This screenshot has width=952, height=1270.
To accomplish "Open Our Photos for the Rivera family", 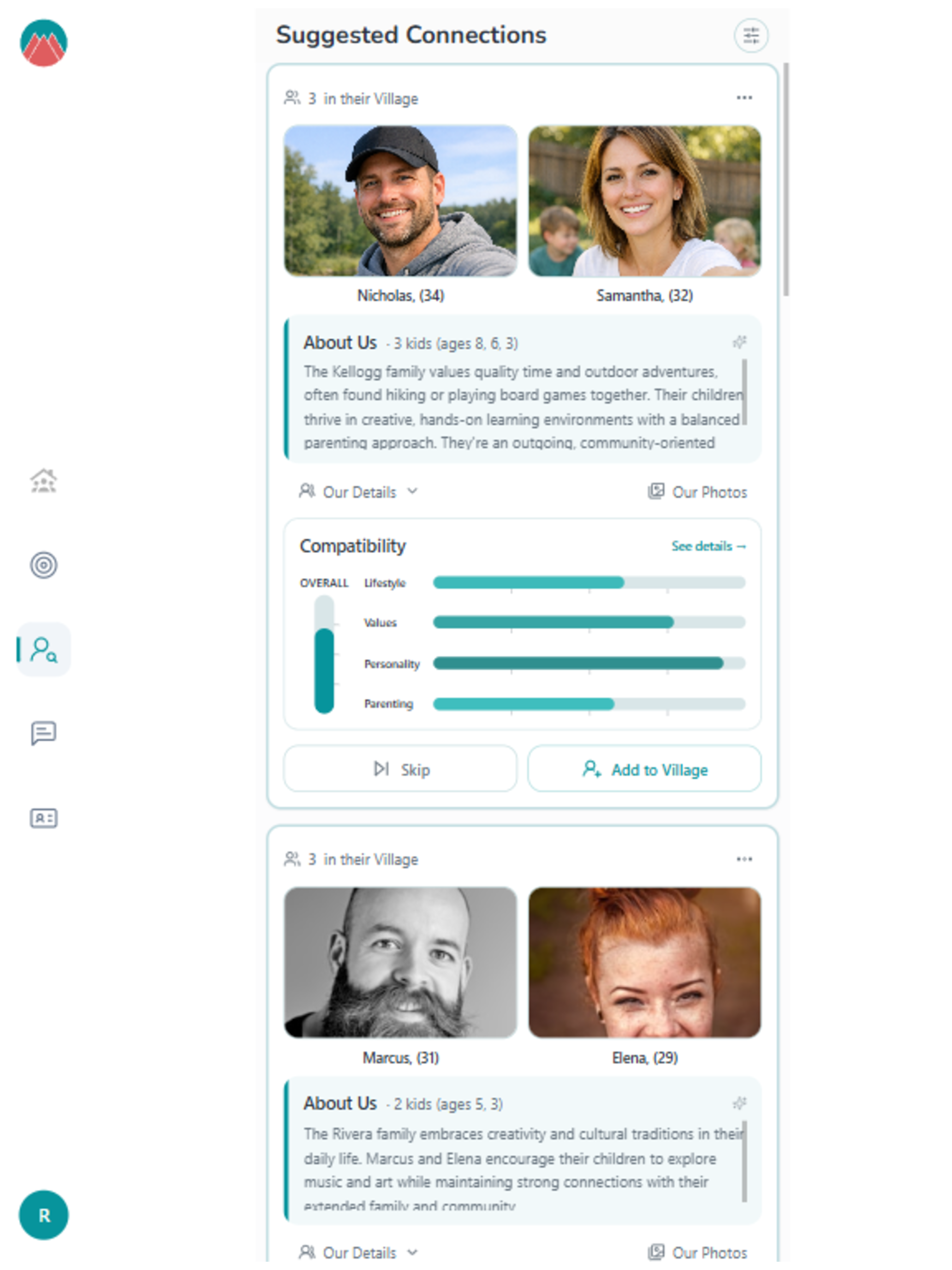I will pyautogui.click(x=697, y=1252).
